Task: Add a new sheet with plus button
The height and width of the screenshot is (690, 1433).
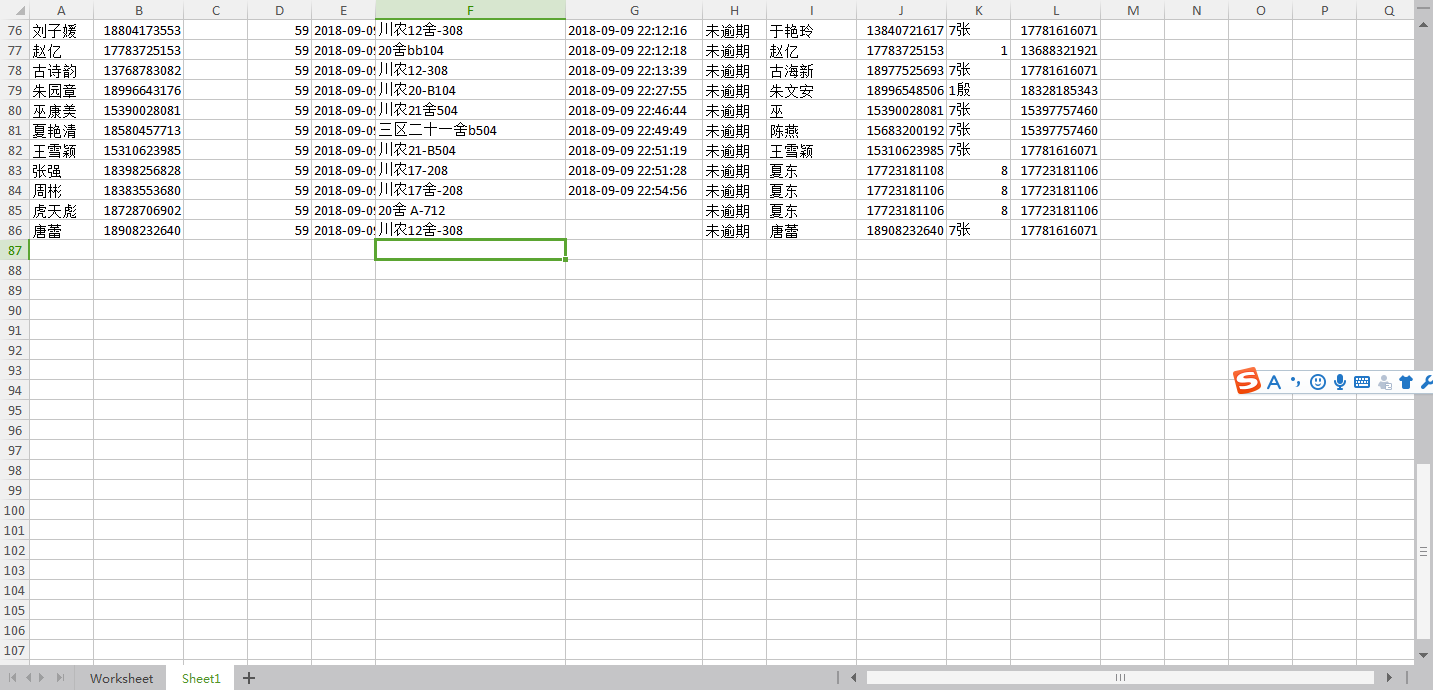Action: tap(249, 678)
